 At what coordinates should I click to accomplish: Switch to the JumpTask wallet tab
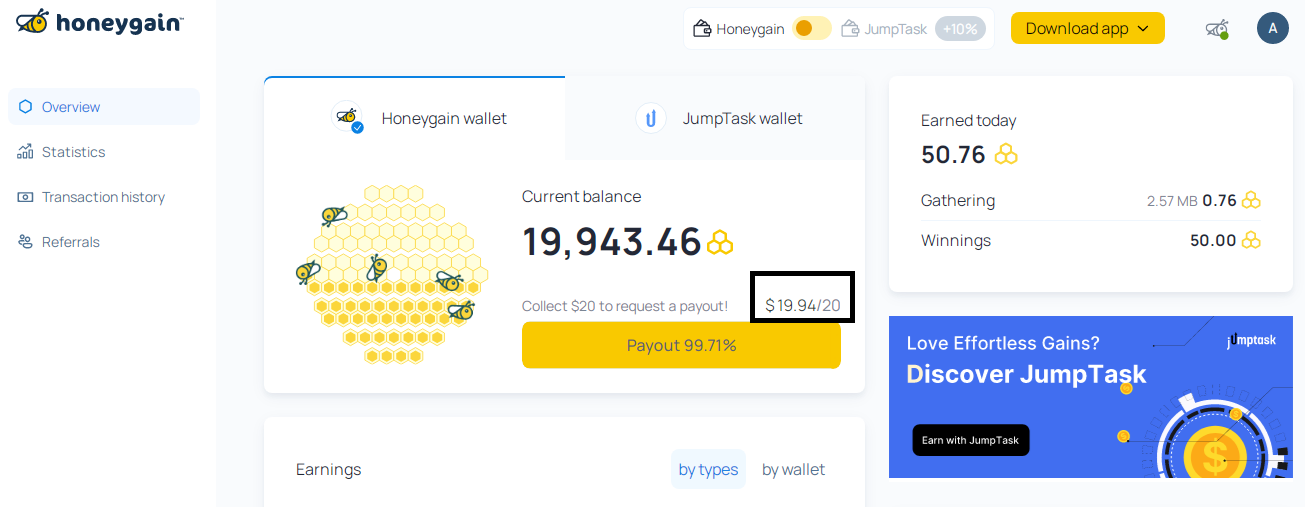pos(715,118)
